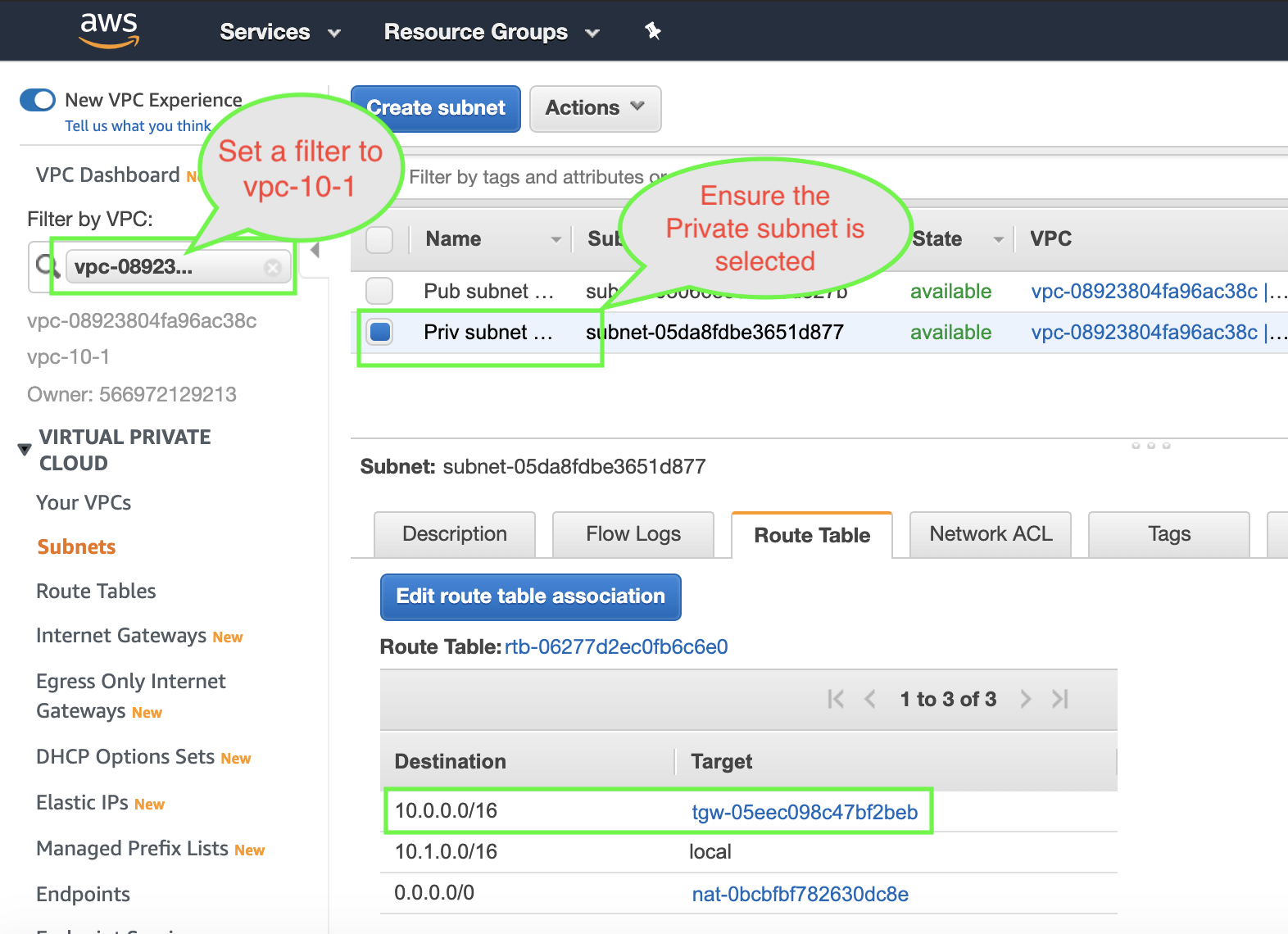1288x934 pixels.
Task: Click the Priv subnet name cell
Action: click(488, 332)
